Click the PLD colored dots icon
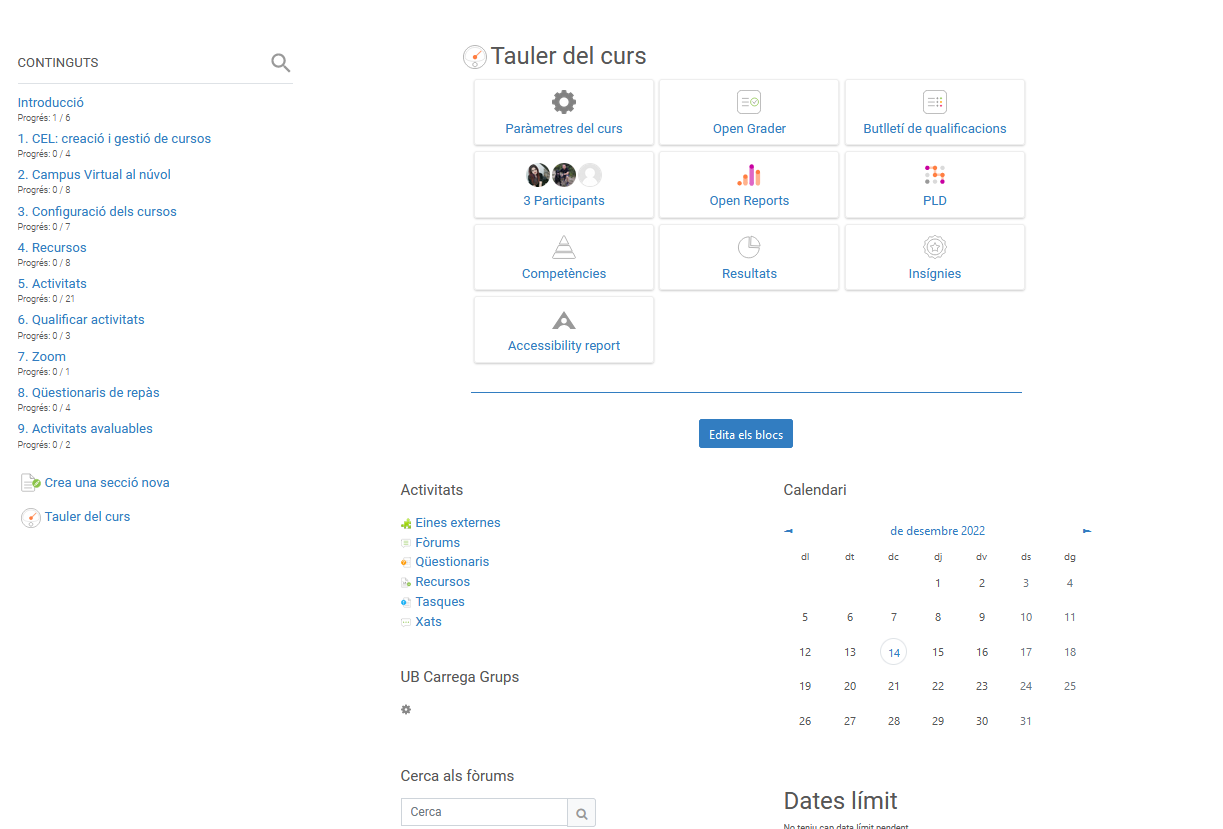This screenshot has height=829, width=1223. pyautogui.click(x=934, y=175)
